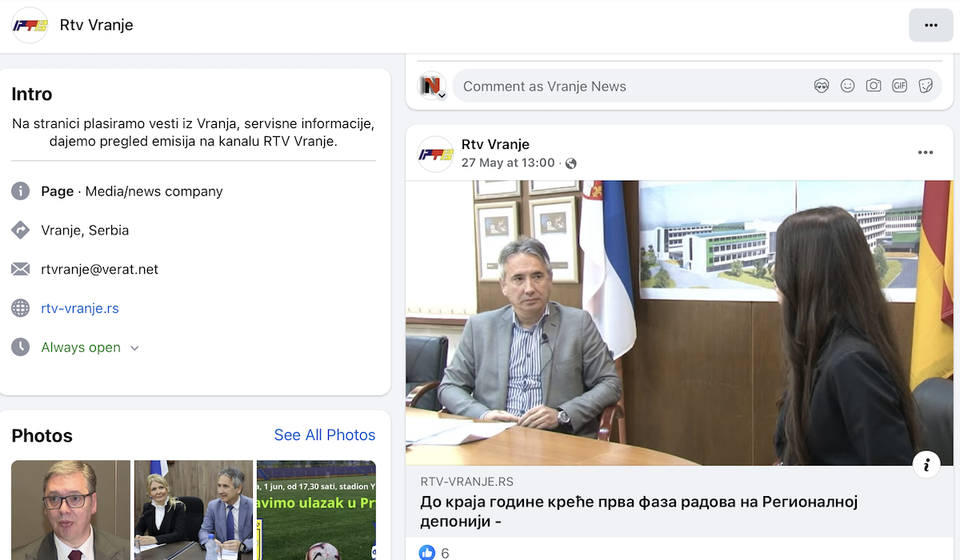
Task: Open the photo of man with glasses
Action: [x=71, y=510]
